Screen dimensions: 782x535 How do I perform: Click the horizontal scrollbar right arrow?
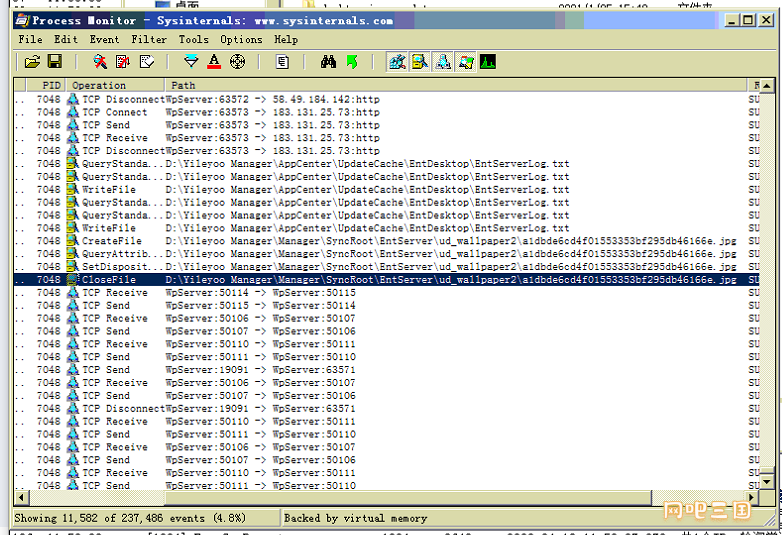coord(752,497)
